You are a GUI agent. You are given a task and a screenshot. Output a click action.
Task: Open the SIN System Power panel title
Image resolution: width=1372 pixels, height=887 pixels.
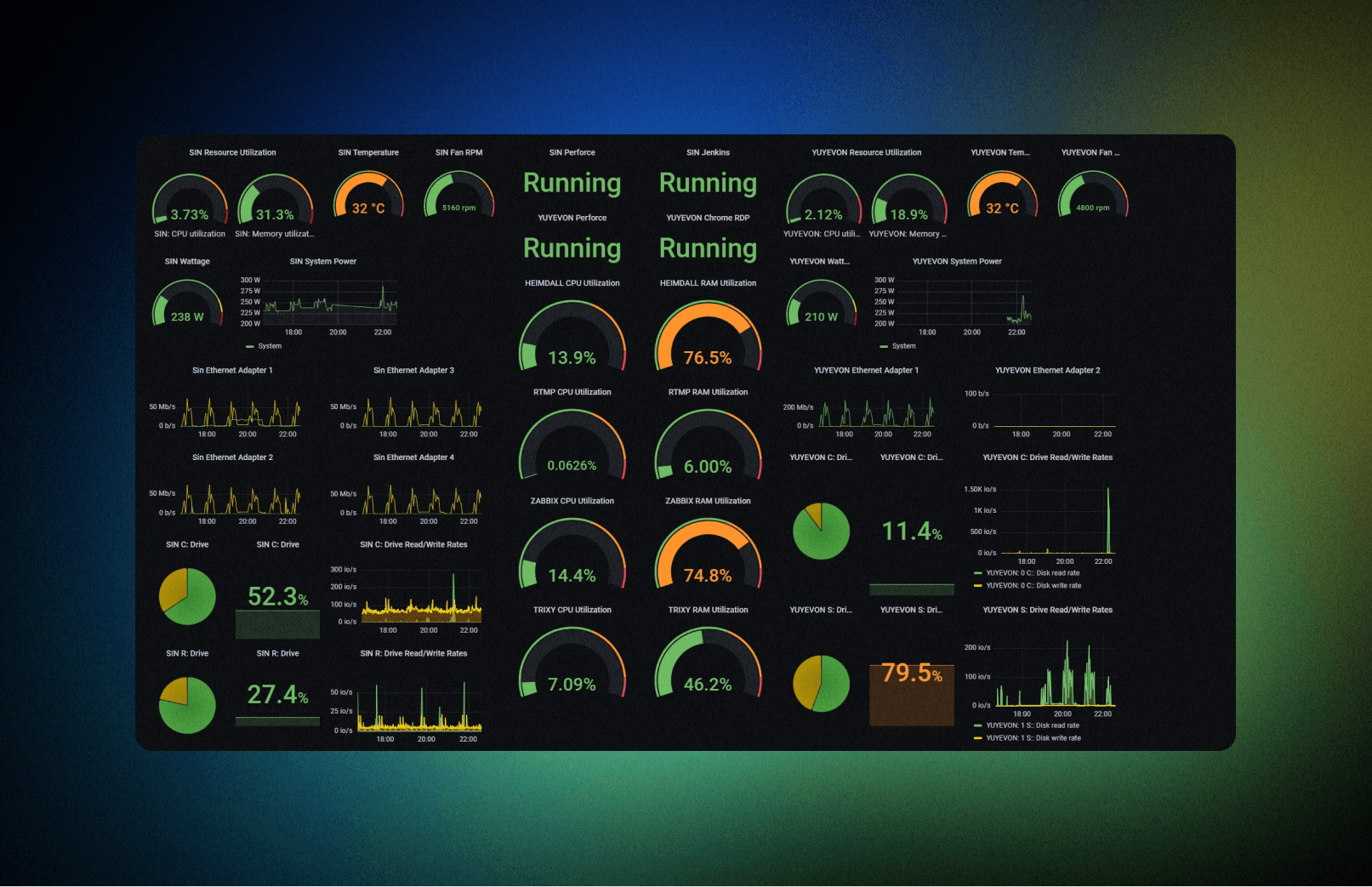point(323,262)
